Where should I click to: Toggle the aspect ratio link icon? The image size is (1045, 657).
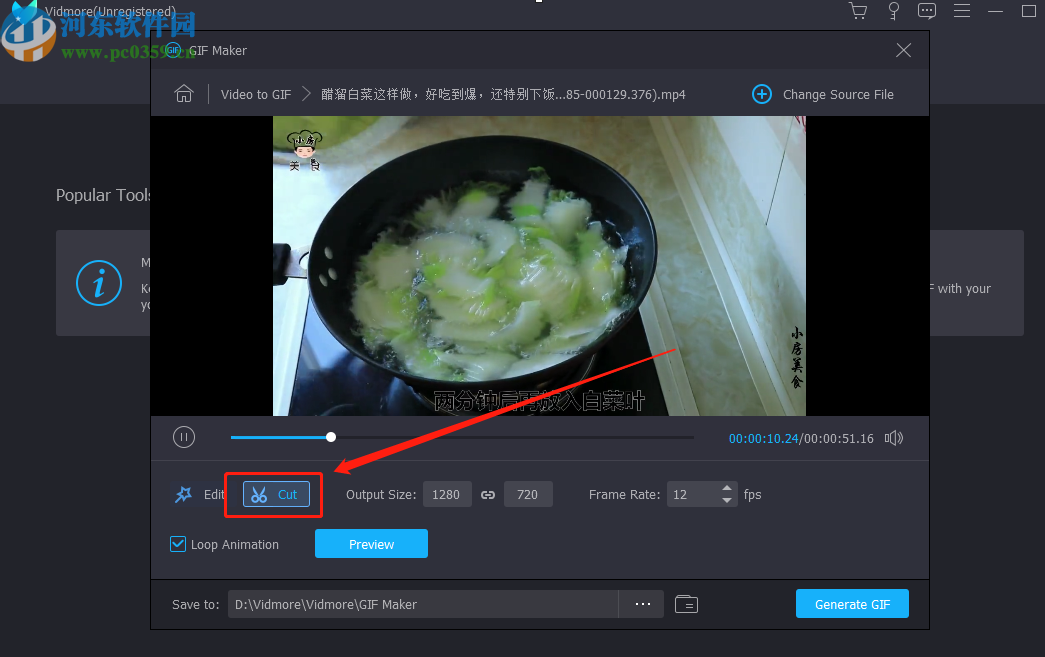pyautogui.click(x=488, y=494)
